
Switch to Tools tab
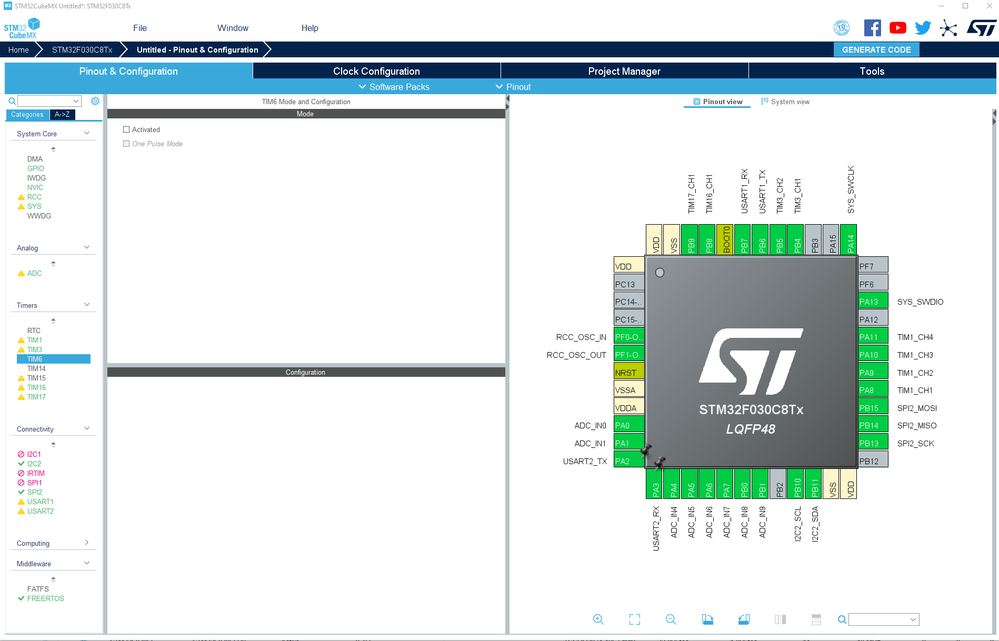tap(872, 71)
